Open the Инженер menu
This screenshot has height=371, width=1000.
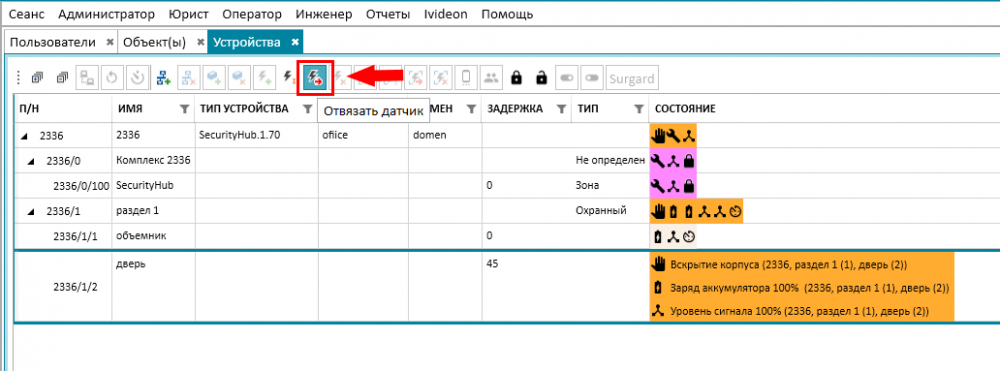coord(324,14)
